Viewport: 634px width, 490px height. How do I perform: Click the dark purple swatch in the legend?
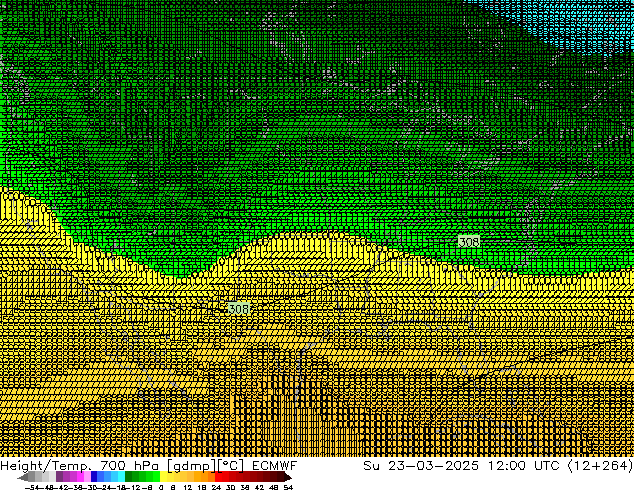[x=59, y=477]
